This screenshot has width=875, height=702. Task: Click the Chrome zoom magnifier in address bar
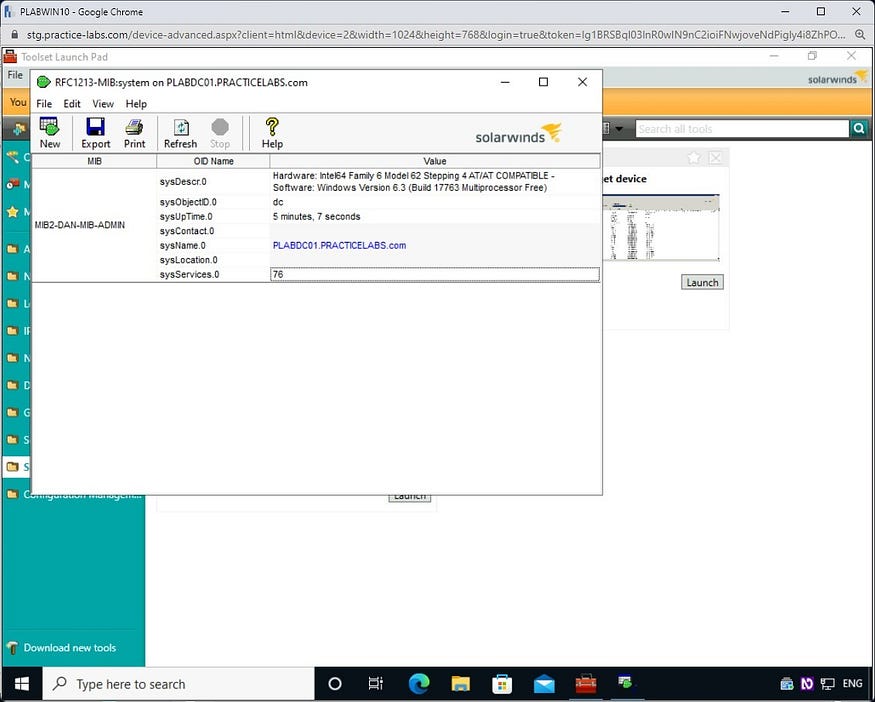coord(860,35)
